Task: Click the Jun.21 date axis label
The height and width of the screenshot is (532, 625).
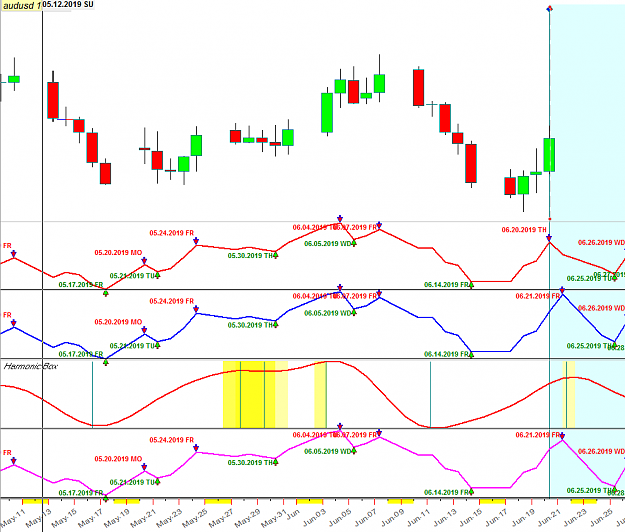Action: tap(549, 517)
